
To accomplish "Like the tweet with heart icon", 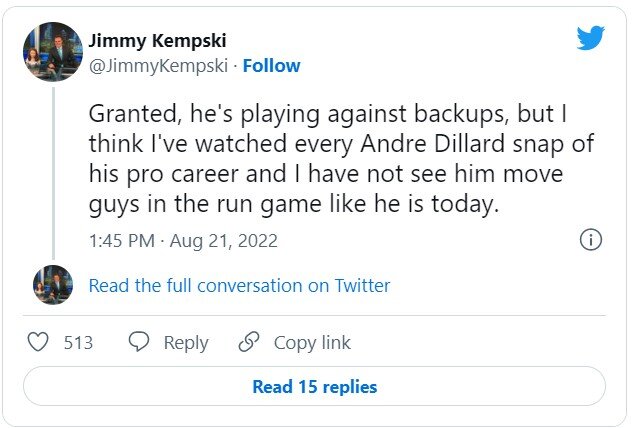I will pyautogui.click(x=38, y=342).
